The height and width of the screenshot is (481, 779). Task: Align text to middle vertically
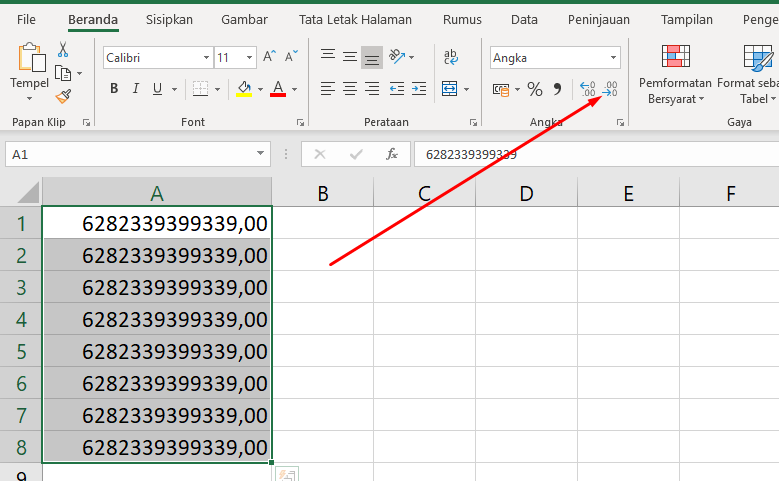tap(350, 56)
